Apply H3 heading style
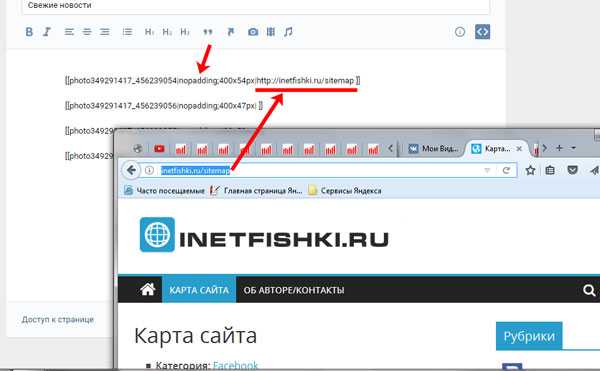 pyautogui.click(x=185, y=32)
